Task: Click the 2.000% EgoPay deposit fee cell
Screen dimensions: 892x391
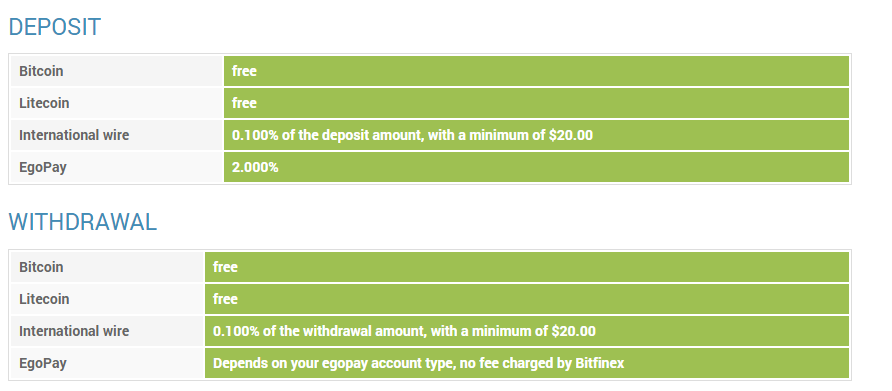Action: pyautogui.click(x=536, y=167)
